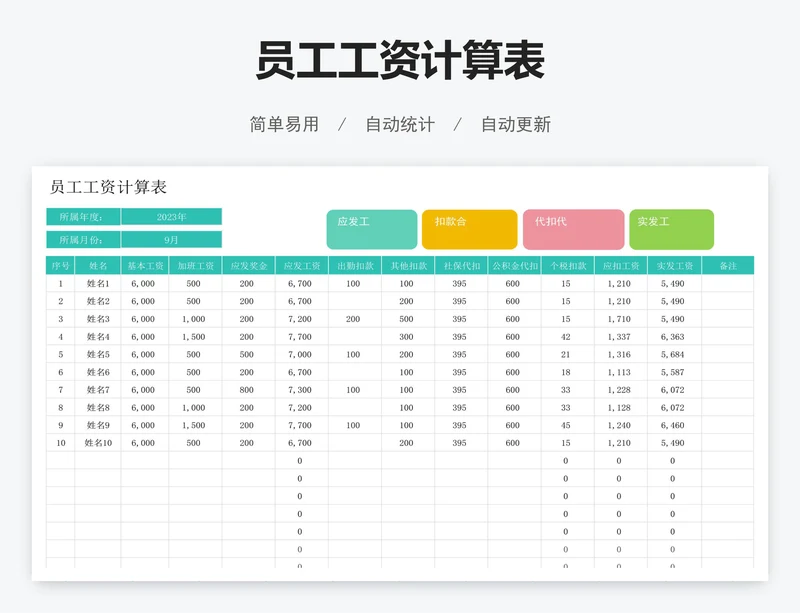Click the pink 代扣代 summary card

573,229
